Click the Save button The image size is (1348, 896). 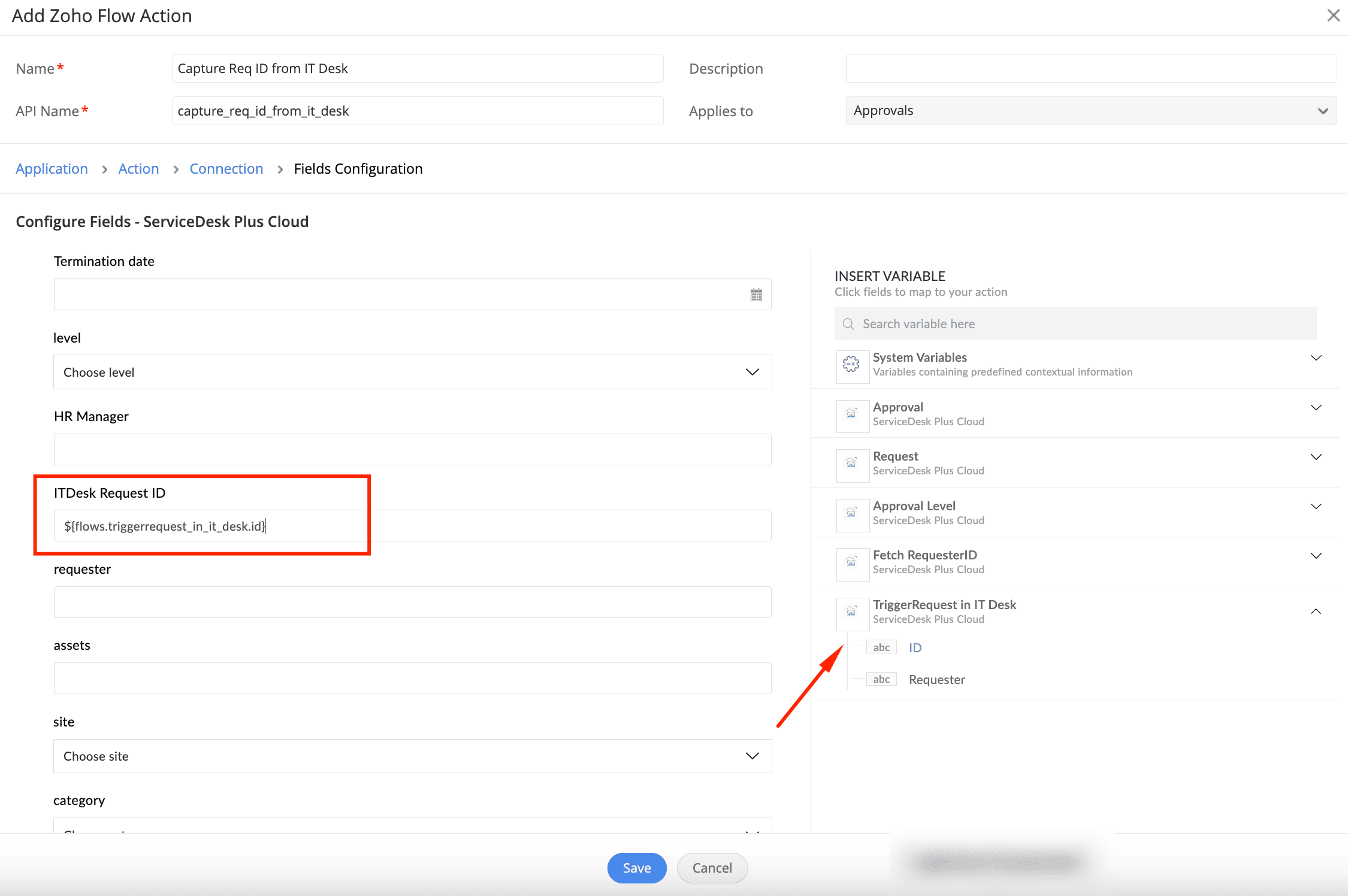coord(636,868)
